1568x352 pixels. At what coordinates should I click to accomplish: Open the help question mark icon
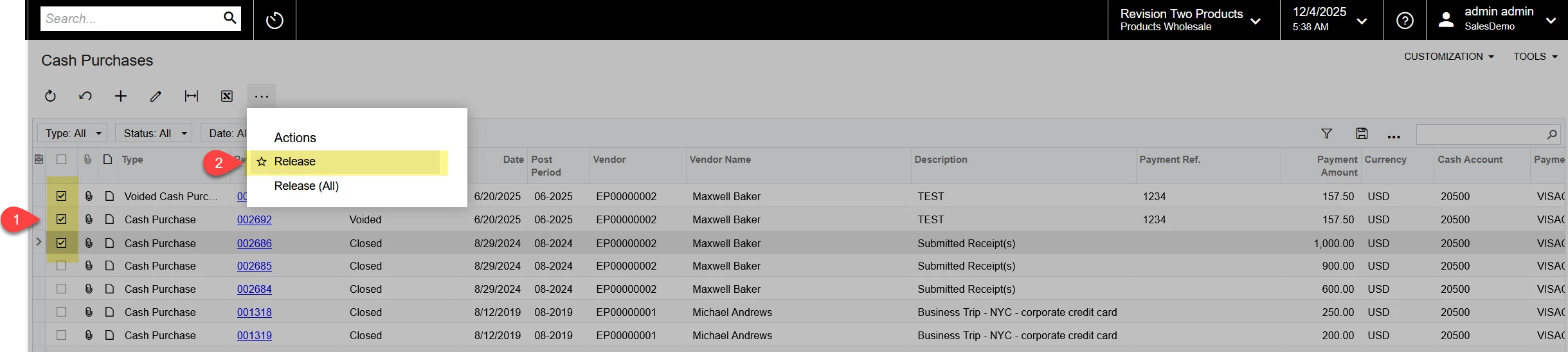(1405, 21)
